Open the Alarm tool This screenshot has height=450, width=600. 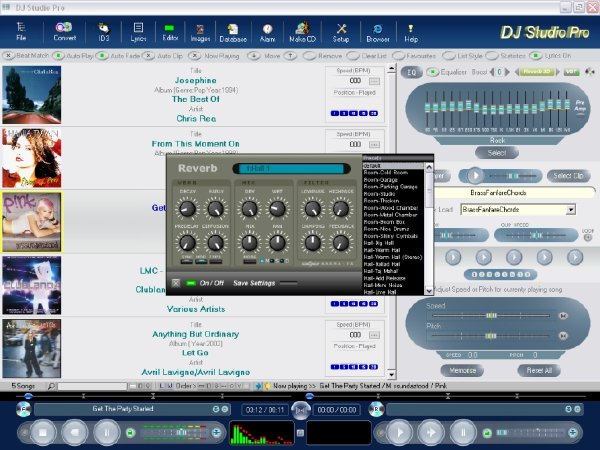click(x=267, y=33)
